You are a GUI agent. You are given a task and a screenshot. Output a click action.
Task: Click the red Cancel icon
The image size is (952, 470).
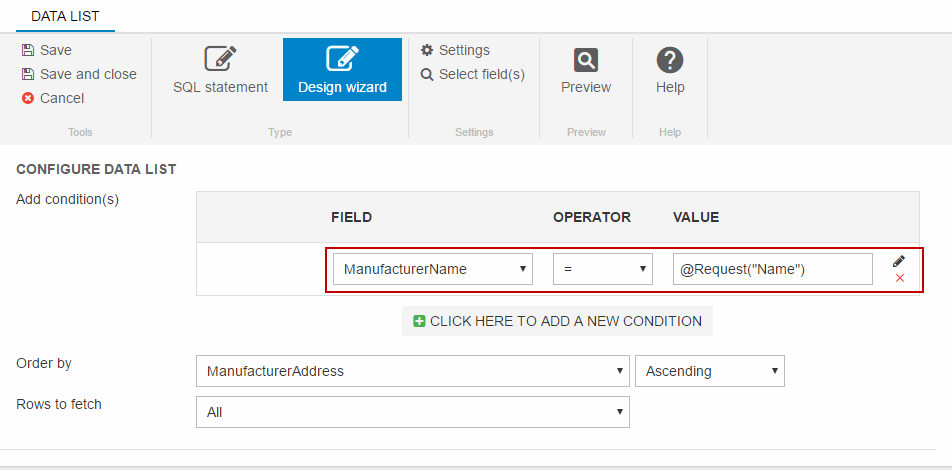click(x=28, y=98)
